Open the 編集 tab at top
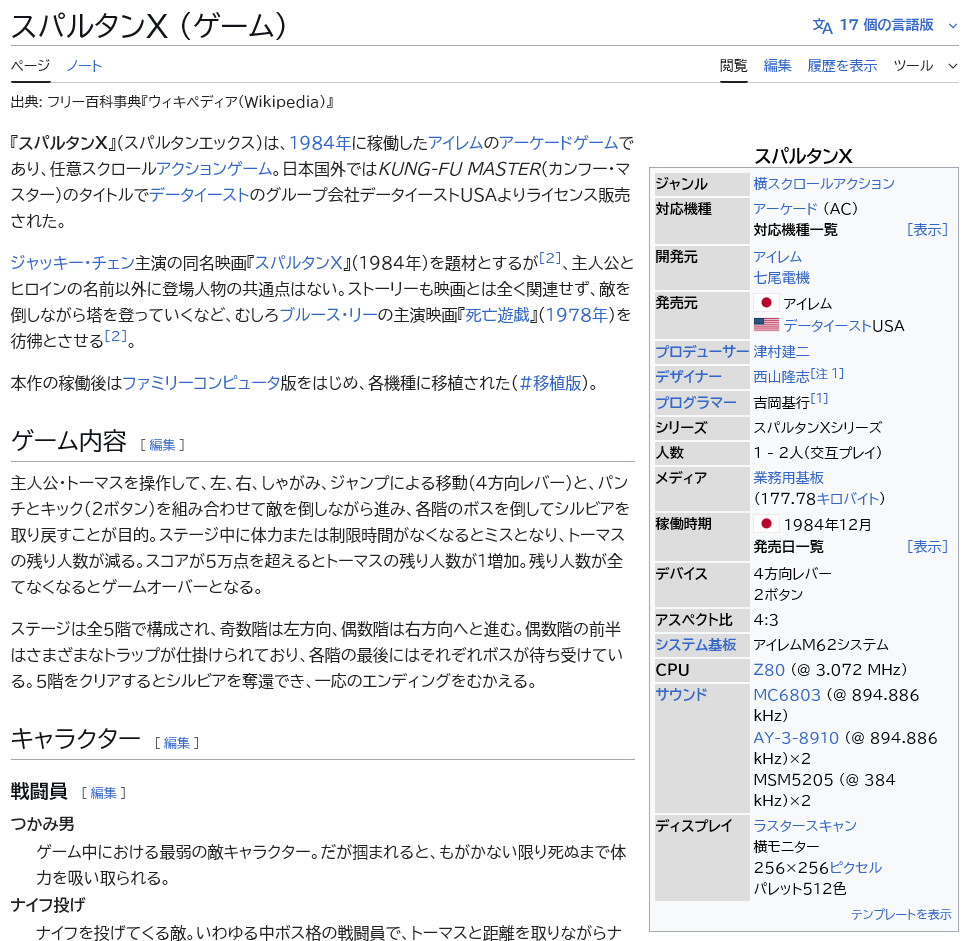 (777, 66)
